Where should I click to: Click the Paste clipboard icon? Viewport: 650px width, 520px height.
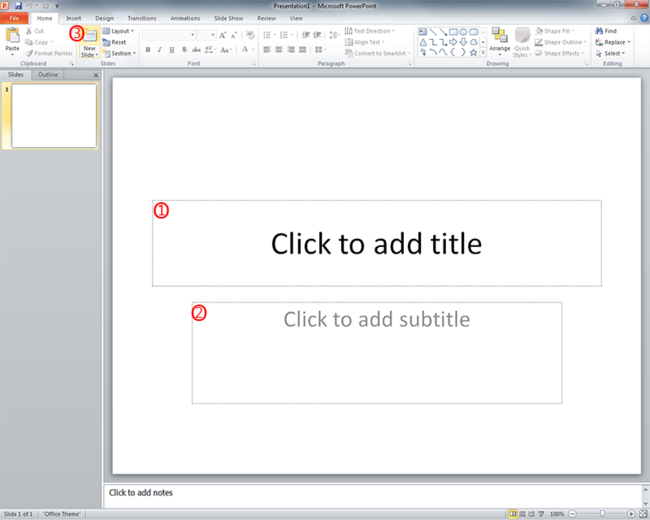coord(12,36)
